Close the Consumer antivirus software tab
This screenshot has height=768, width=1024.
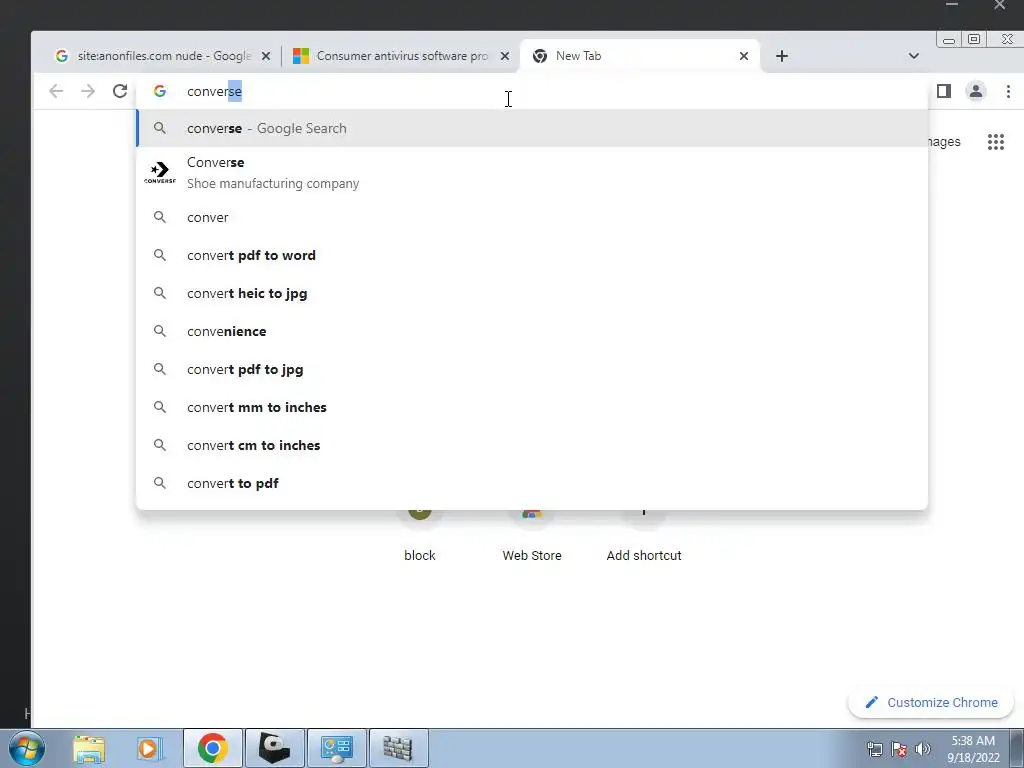[x=504, y=56]
